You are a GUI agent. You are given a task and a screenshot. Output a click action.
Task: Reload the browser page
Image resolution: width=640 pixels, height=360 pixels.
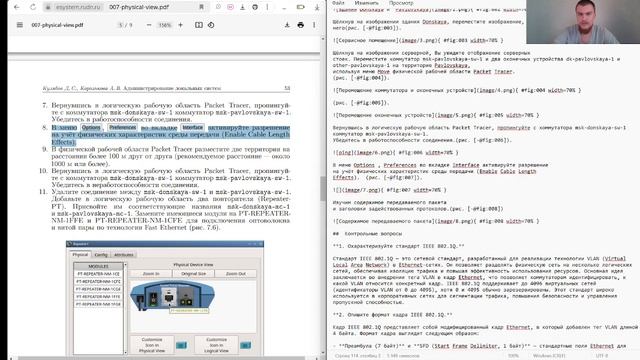(33, 7)
